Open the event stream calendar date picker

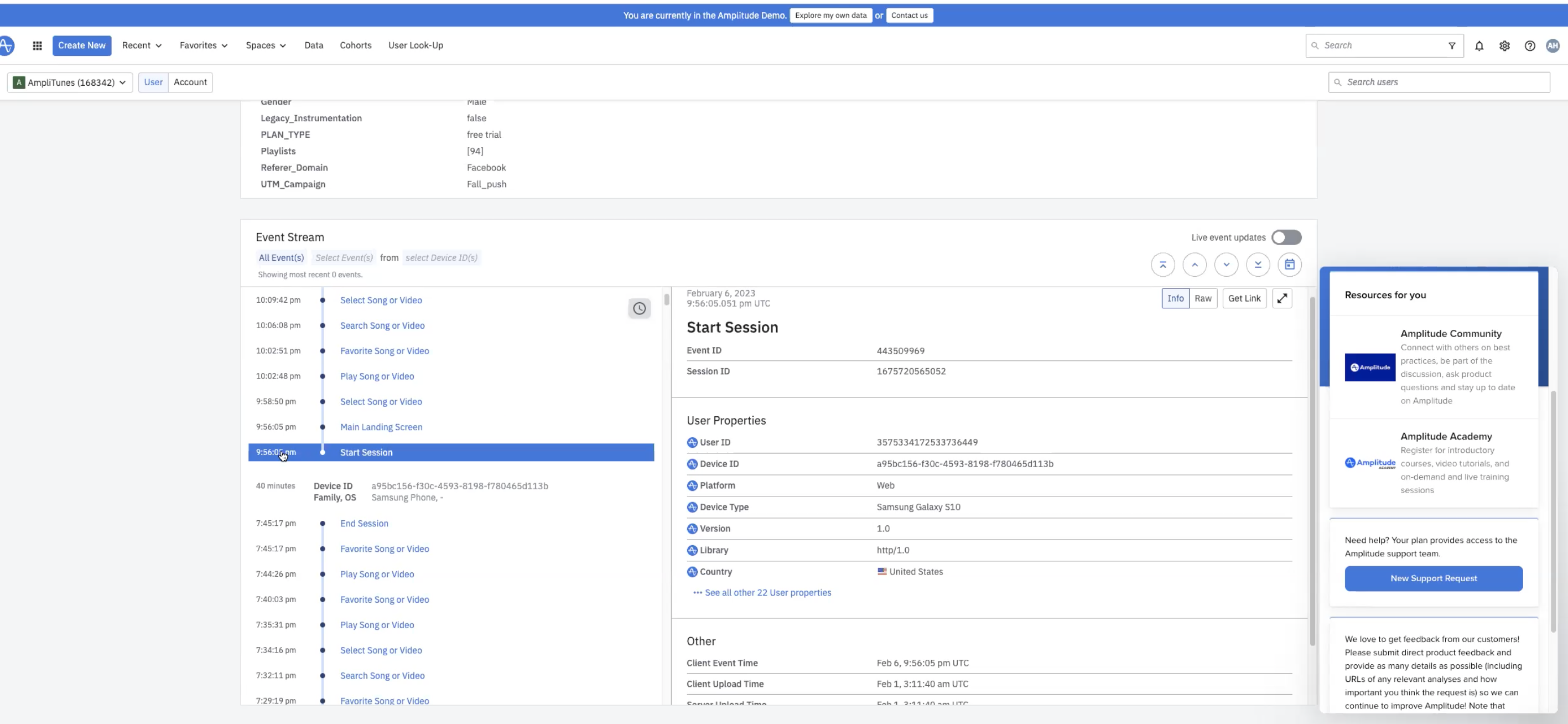1289,264
